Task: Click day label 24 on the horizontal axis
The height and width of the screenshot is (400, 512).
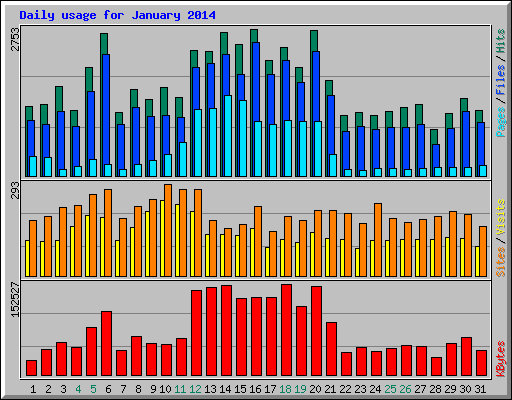Action: tap(375, 389)
